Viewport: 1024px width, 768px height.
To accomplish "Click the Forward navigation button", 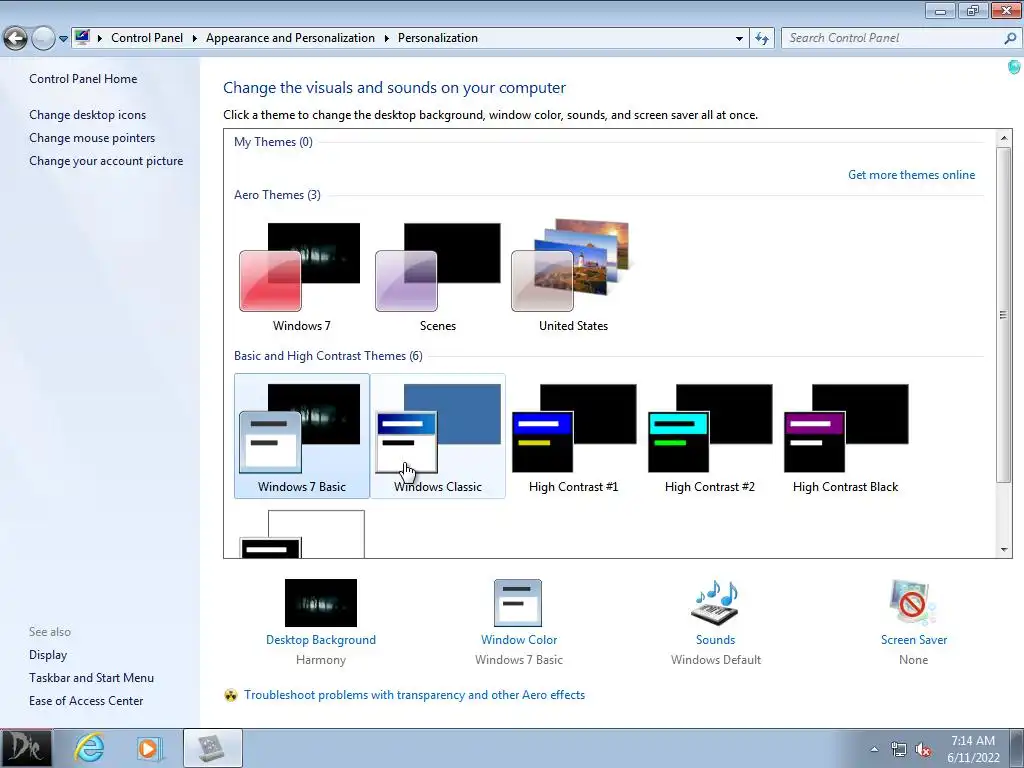I will coord(43,39).
